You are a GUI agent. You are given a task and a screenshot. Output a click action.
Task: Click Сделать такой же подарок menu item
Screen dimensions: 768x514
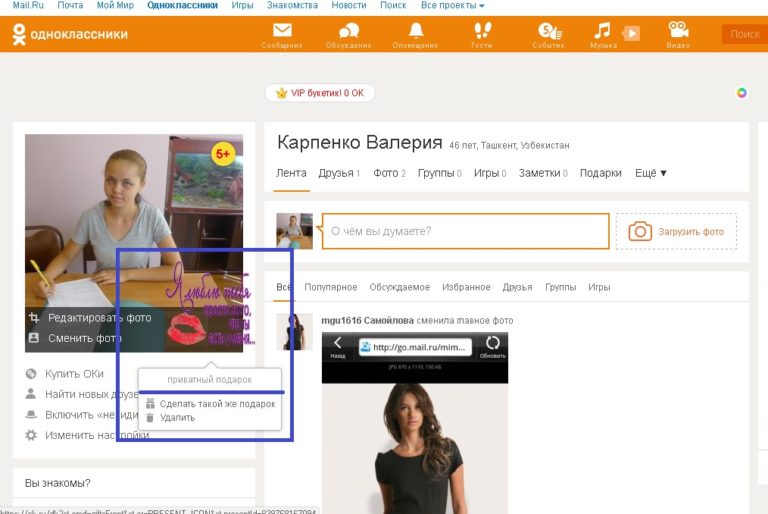pyautogui.click(x=210, y=404)
